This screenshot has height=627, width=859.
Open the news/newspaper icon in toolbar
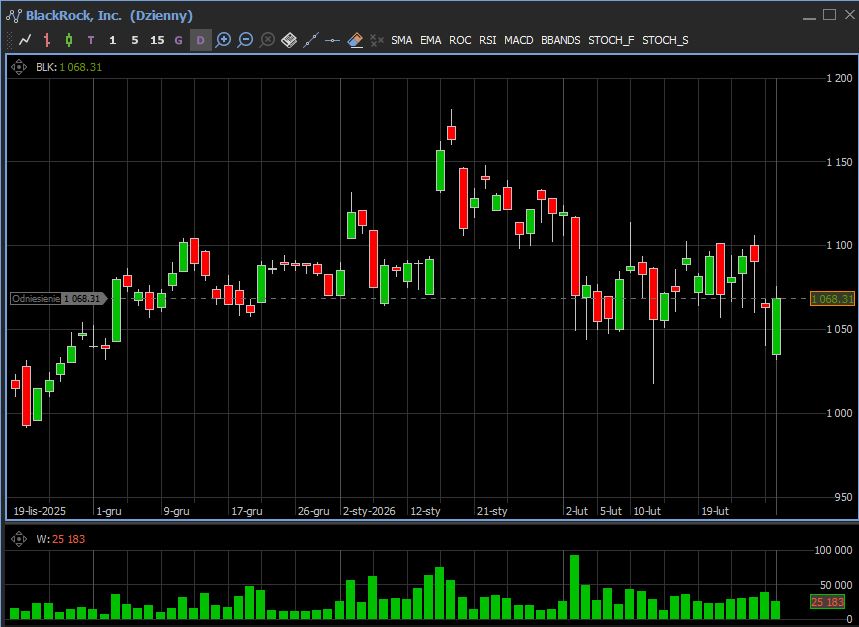click(x=289, y=40)
